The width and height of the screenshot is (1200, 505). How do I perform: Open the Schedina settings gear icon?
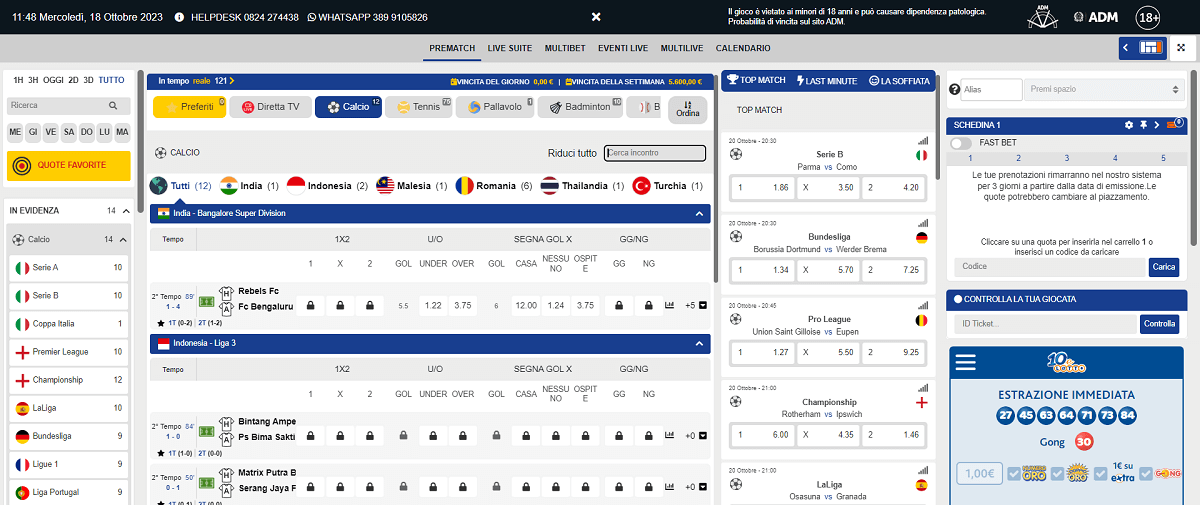click(x=1129, y=125)
